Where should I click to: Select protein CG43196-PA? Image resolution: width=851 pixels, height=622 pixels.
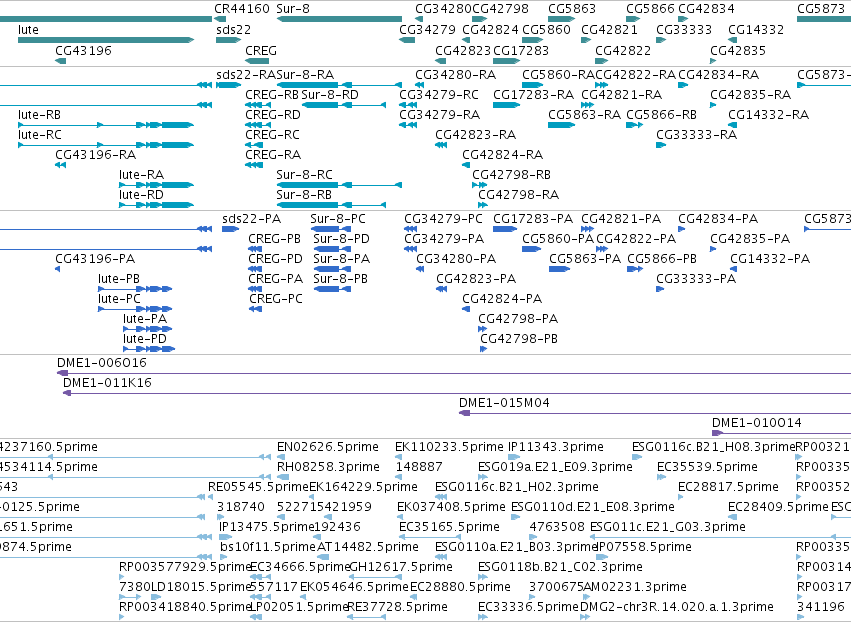(94, 259)
